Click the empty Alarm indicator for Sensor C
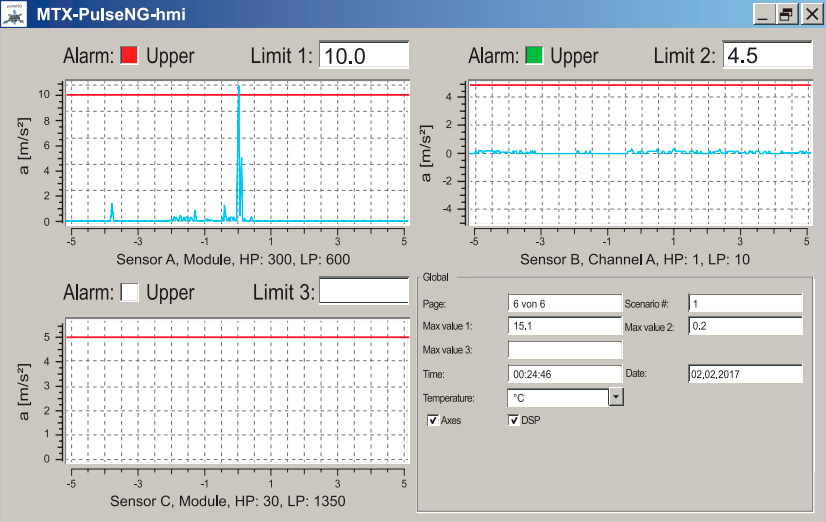826x522 pixels. [129, 292]
